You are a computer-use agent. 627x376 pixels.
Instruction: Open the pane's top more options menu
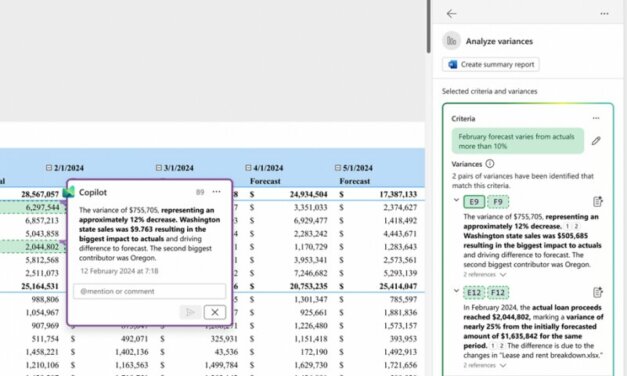604,14
